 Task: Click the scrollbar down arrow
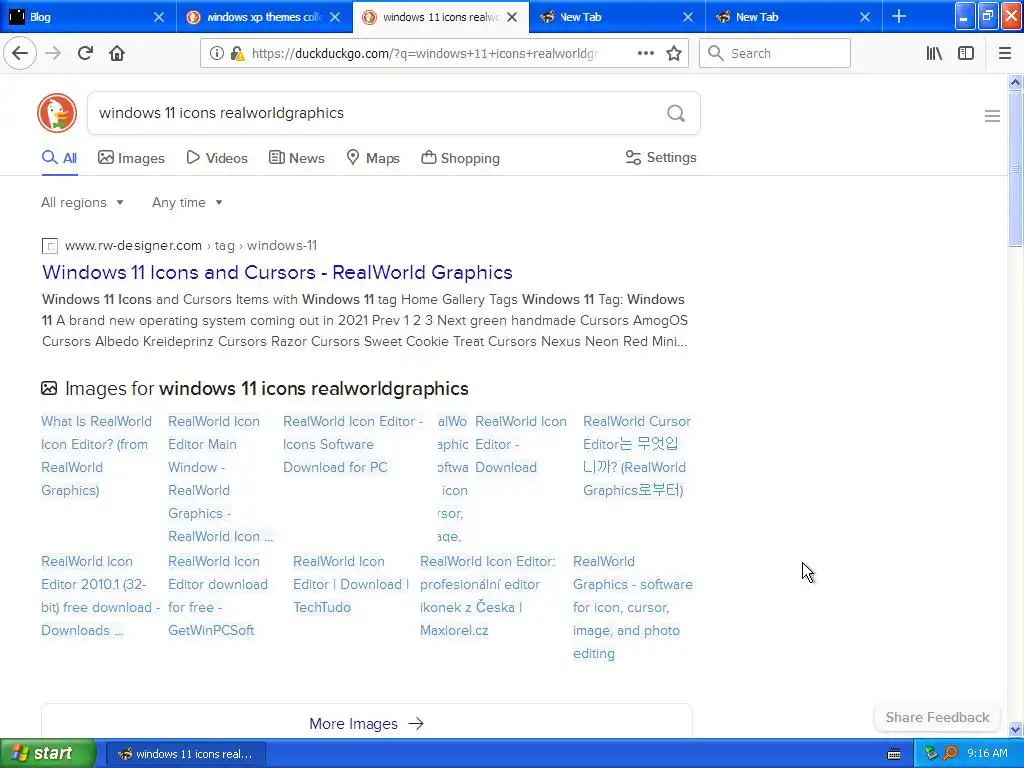click(1015, 730)
